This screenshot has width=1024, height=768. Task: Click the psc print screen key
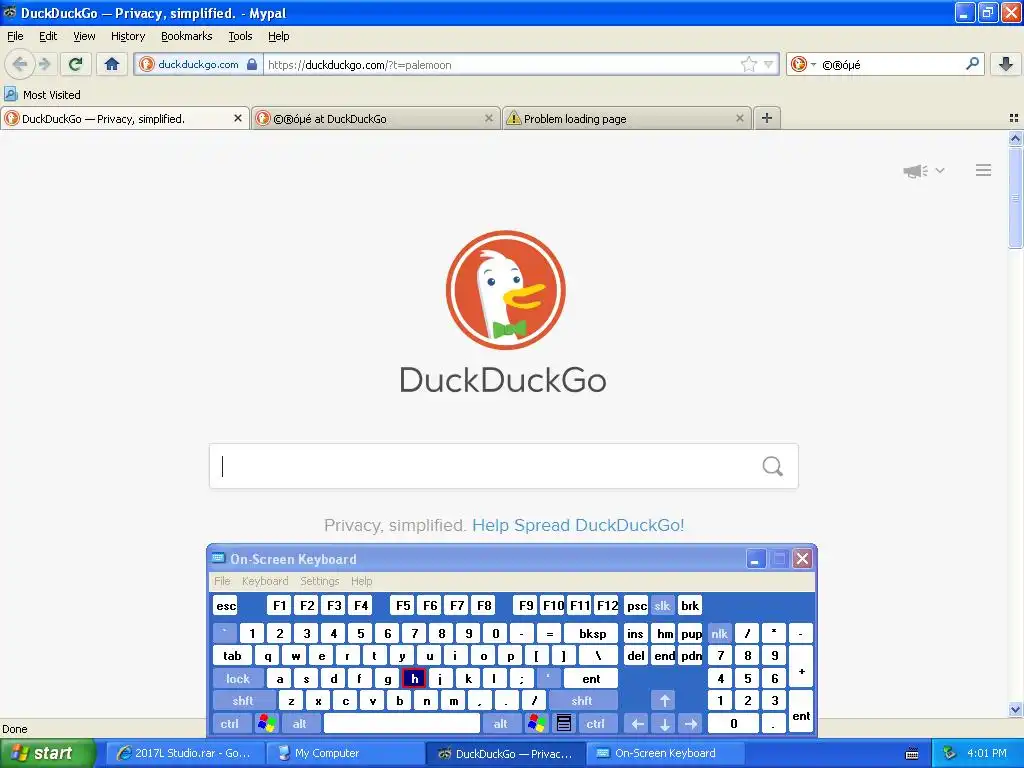(636, 605)
